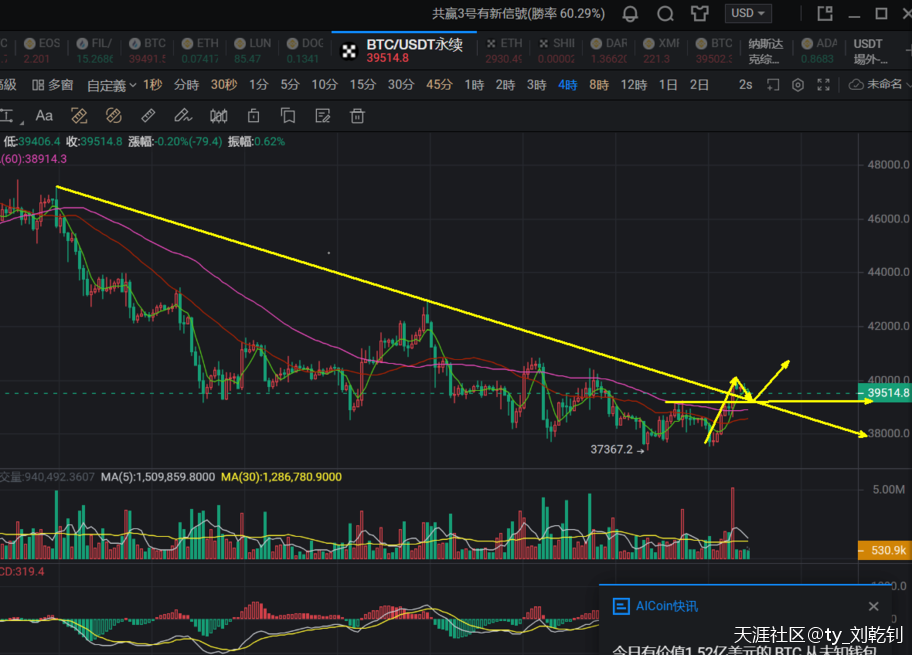This screenshot has width=912, height=655.
Task: Close the AICoin快讯 news popup
Action: [873, 606]
